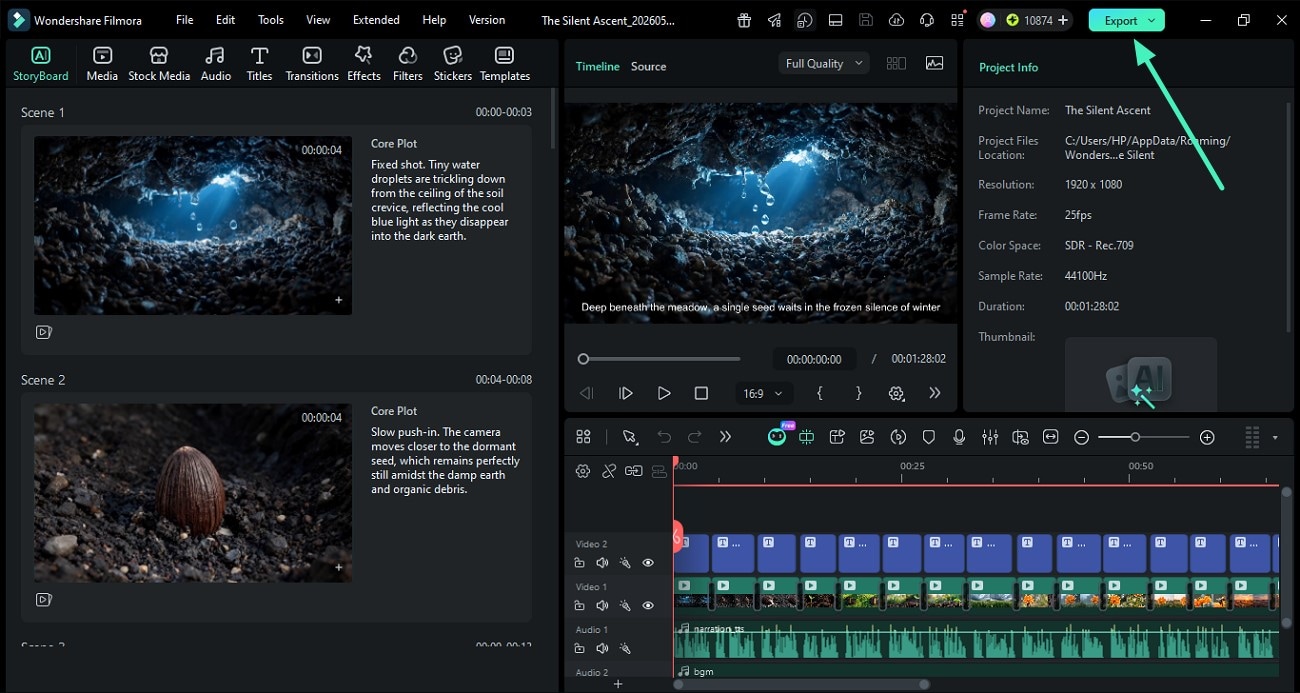This screenshot has width=1300, height=693.
Task: Click the preview progress slider handle
Action: pyautogui.click(x=583, y=359)
